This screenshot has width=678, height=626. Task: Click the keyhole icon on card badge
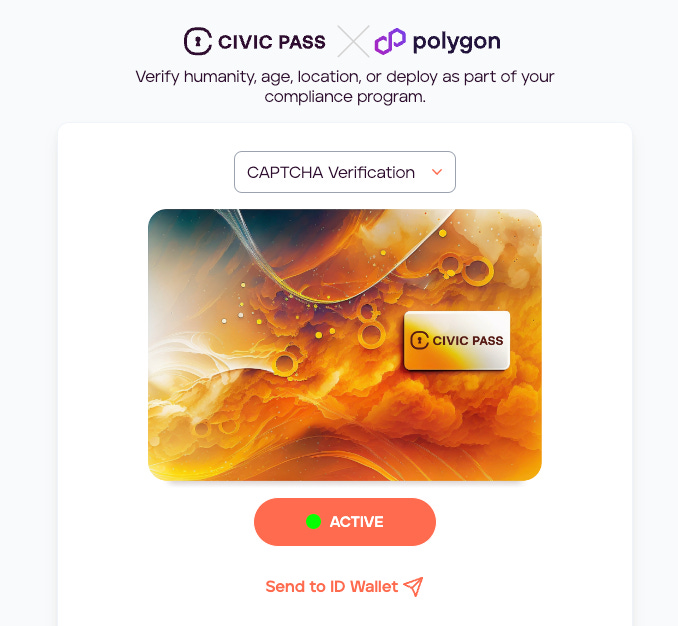pyautogui.click(x=419, y=341)
